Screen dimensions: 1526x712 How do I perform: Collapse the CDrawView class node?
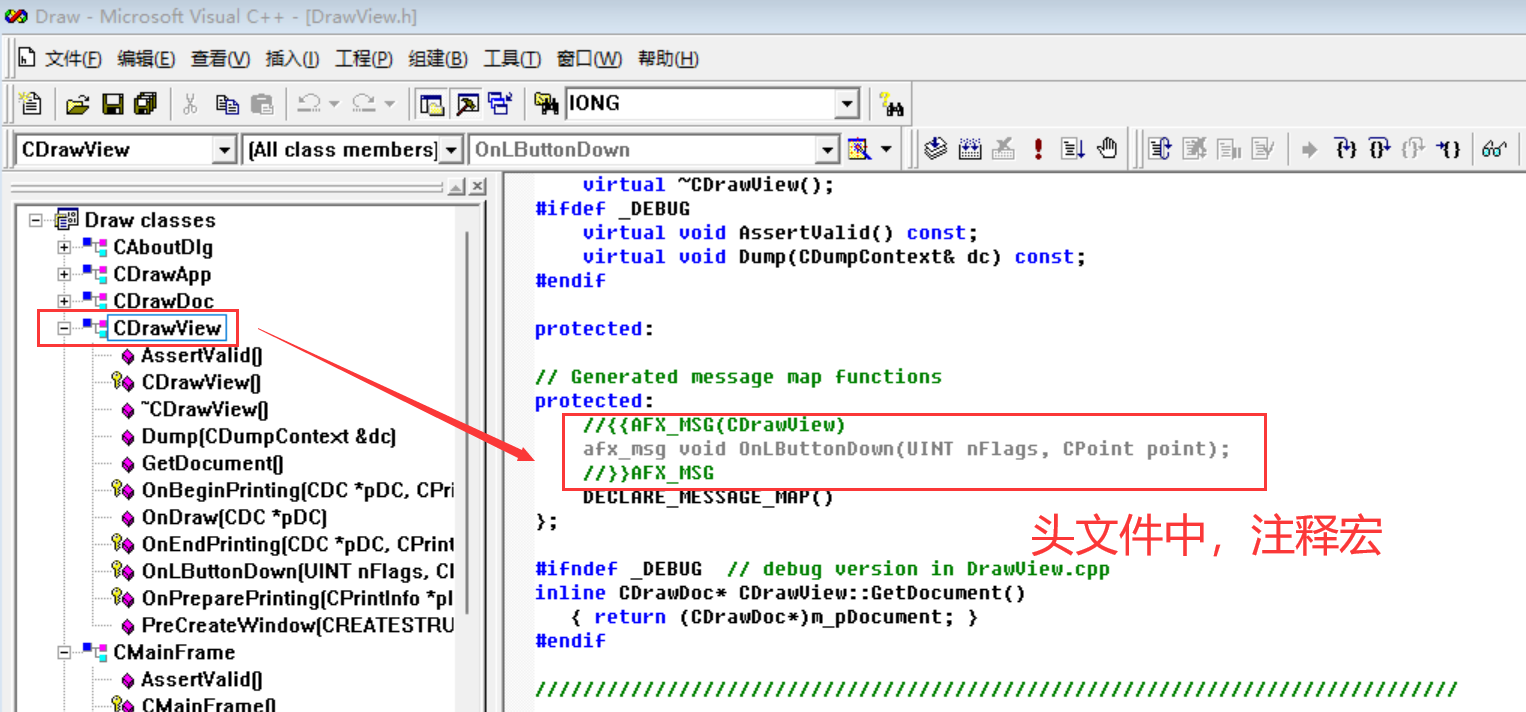[x=65, y=328]
